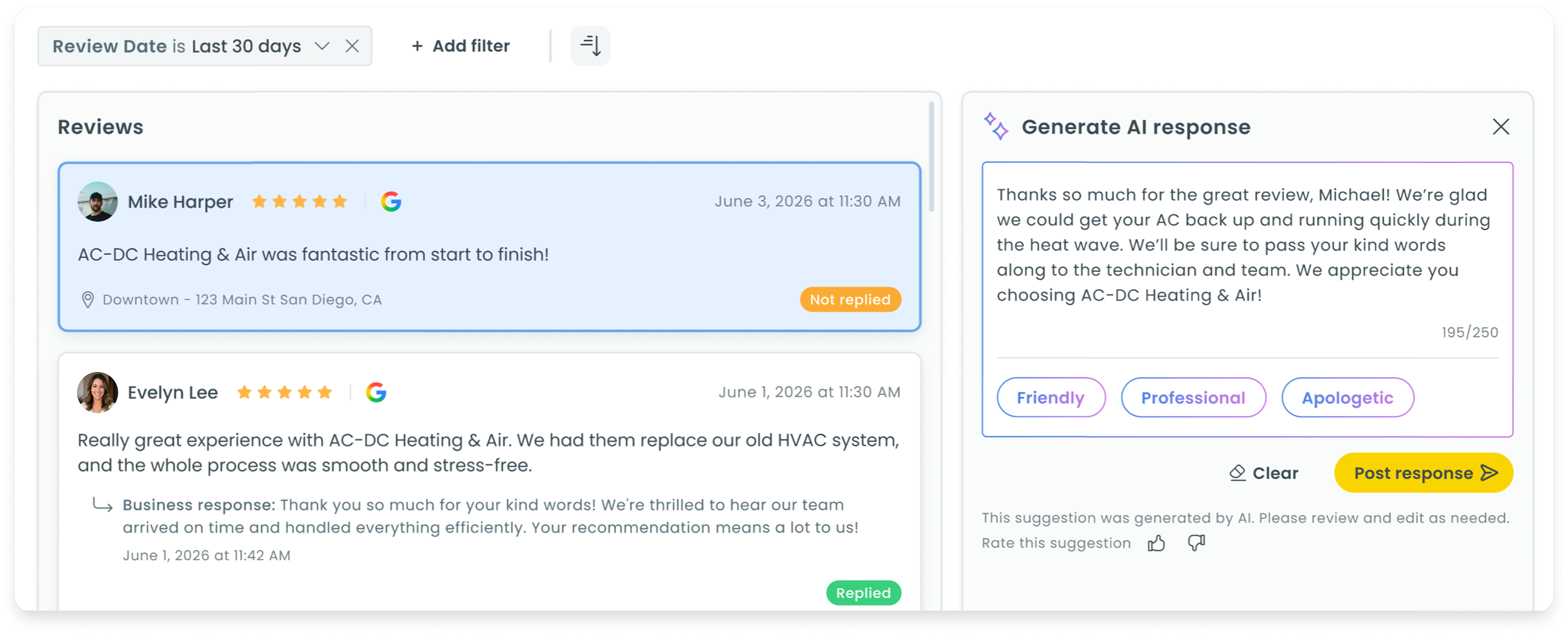Click the name Evelyn Lee

173,393
